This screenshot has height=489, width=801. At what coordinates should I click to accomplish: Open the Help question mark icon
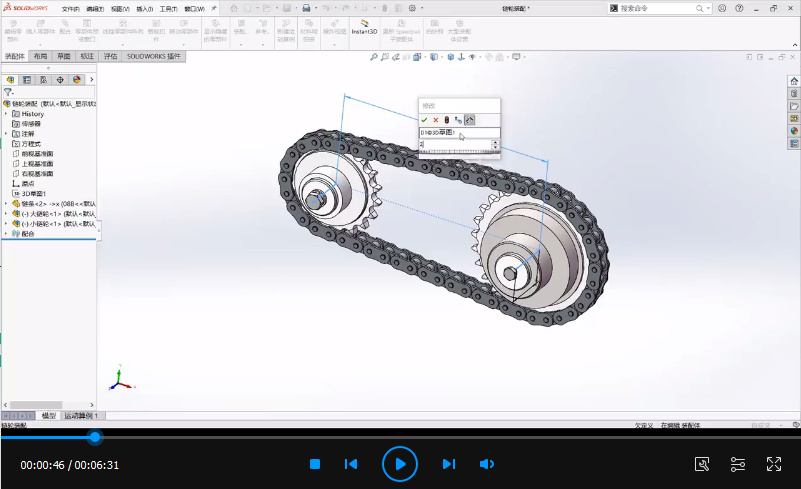coord(739,8)
